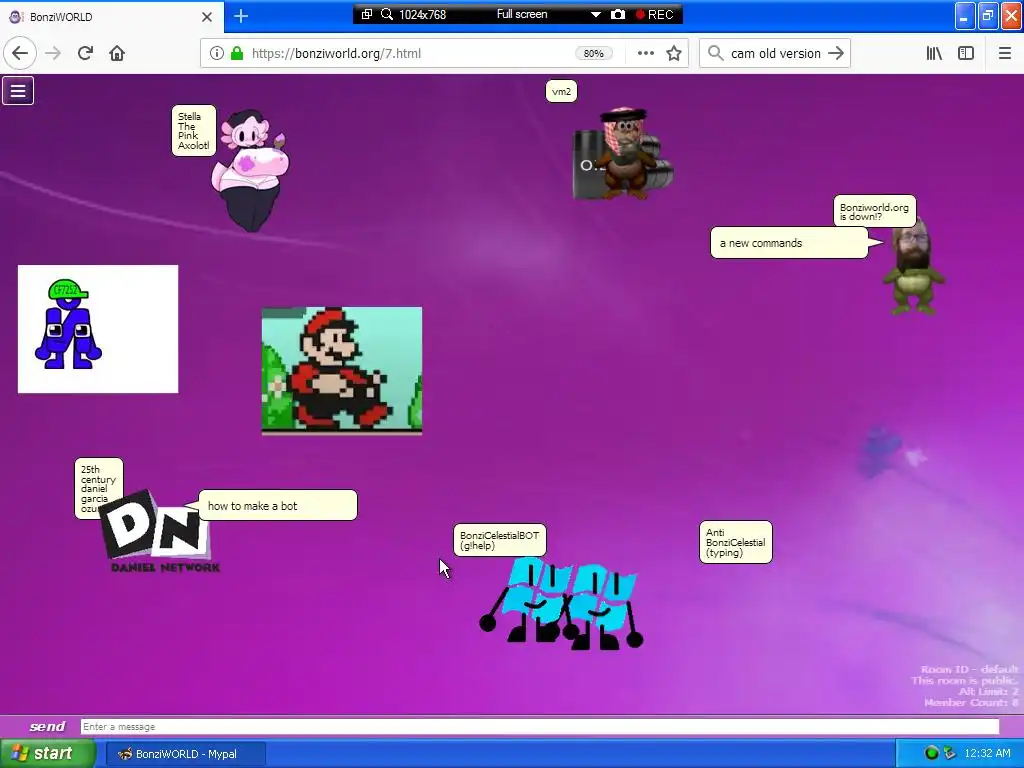Select the vm2 name tag

pos(561,91)
